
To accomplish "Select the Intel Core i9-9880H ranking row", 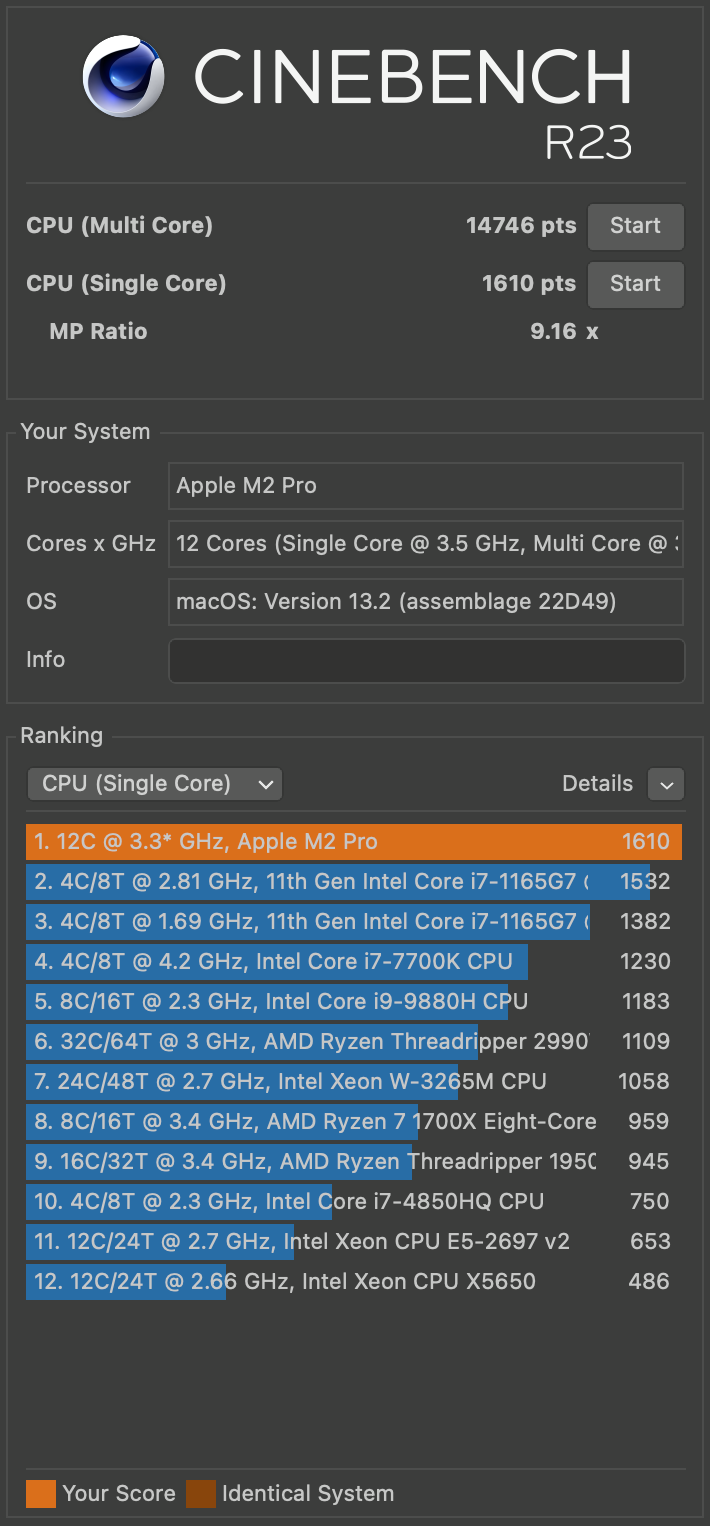I will 354,1001.
